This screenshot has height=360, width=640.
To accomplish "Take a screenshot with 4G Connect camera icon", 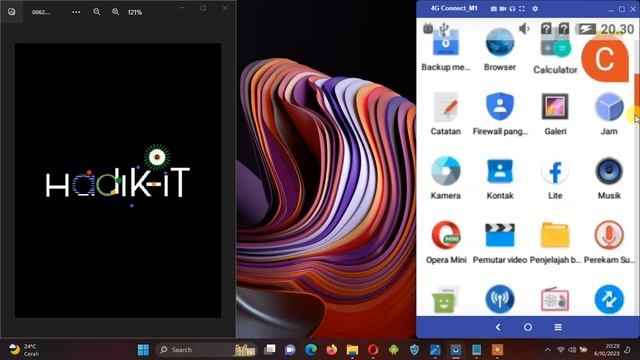I will (493, 9).
